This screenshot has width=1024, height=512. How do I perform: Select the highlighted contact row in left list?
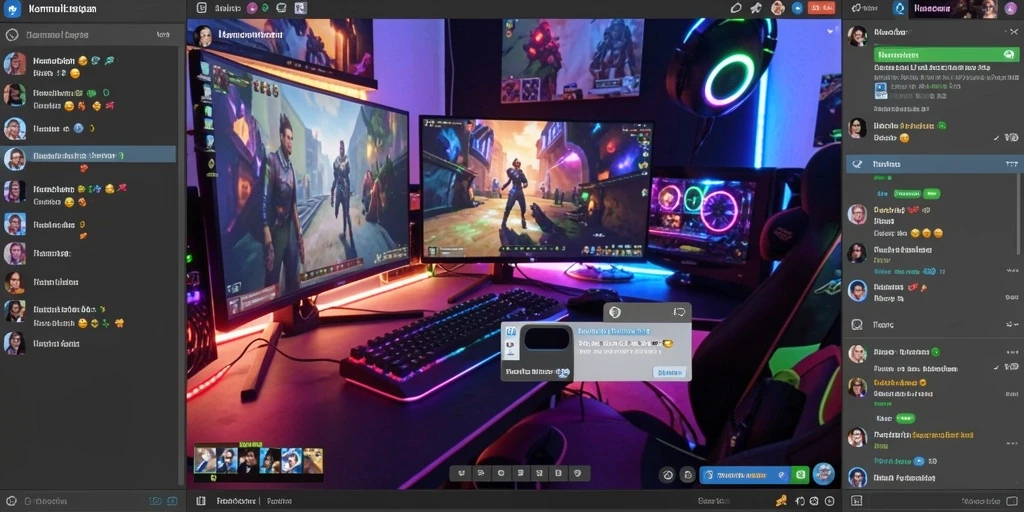89,155
